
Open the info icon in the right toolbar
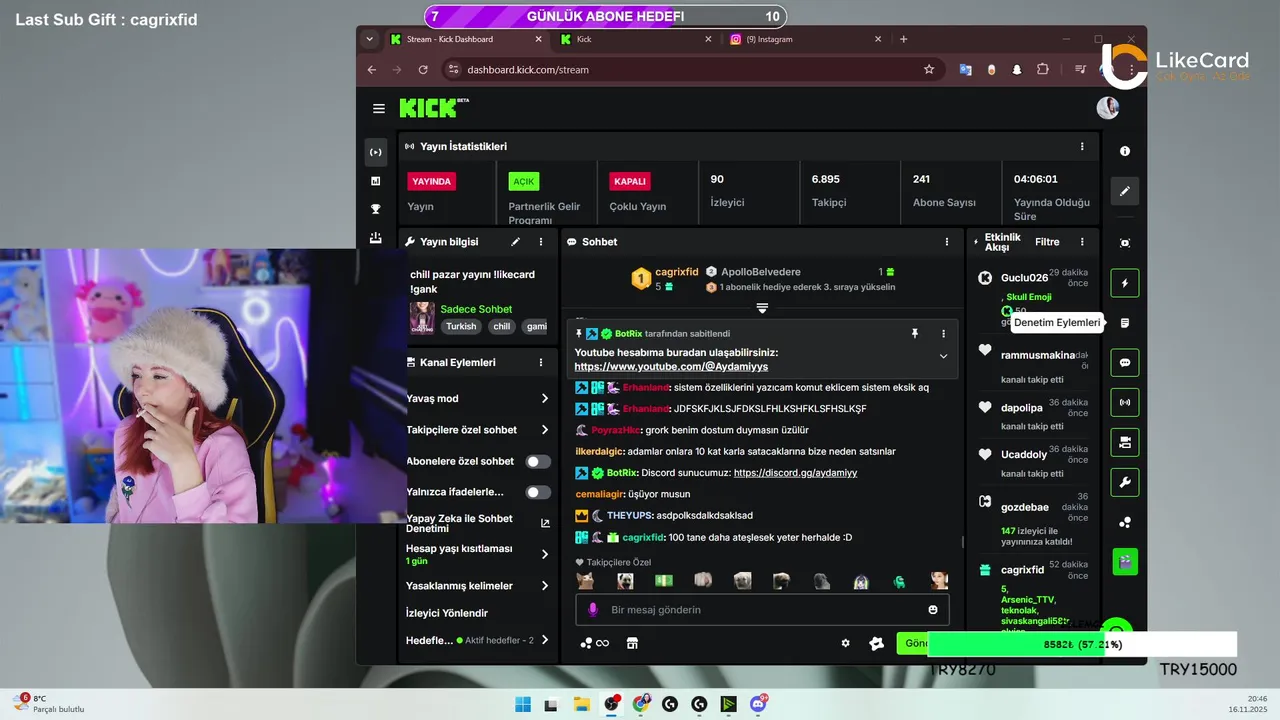pos(1125,151)
